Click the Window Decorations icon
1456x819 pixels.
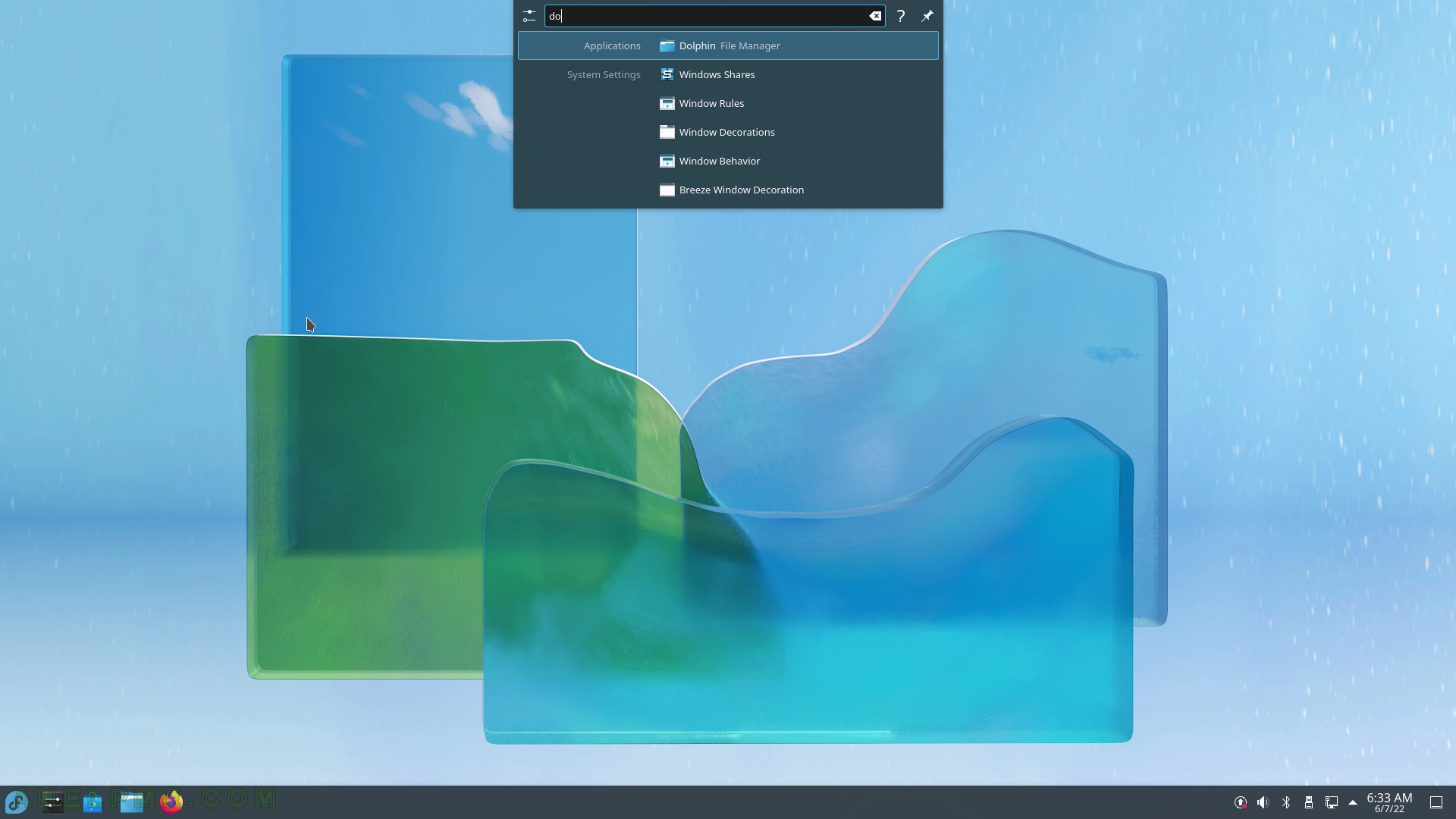click(667, 132)
